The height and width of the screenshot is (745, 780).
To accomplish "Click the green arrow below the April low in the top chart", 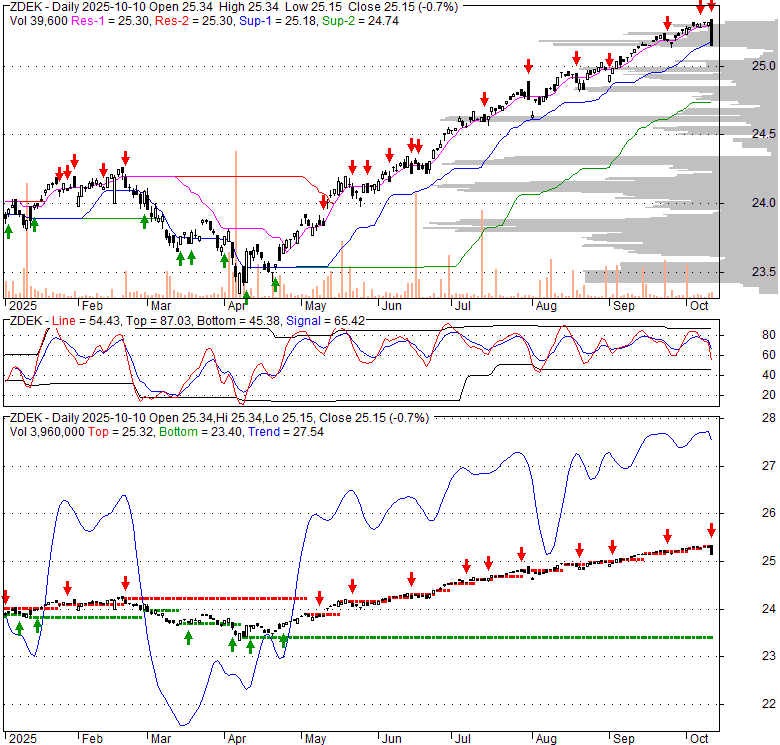I will tap(246, 295).
